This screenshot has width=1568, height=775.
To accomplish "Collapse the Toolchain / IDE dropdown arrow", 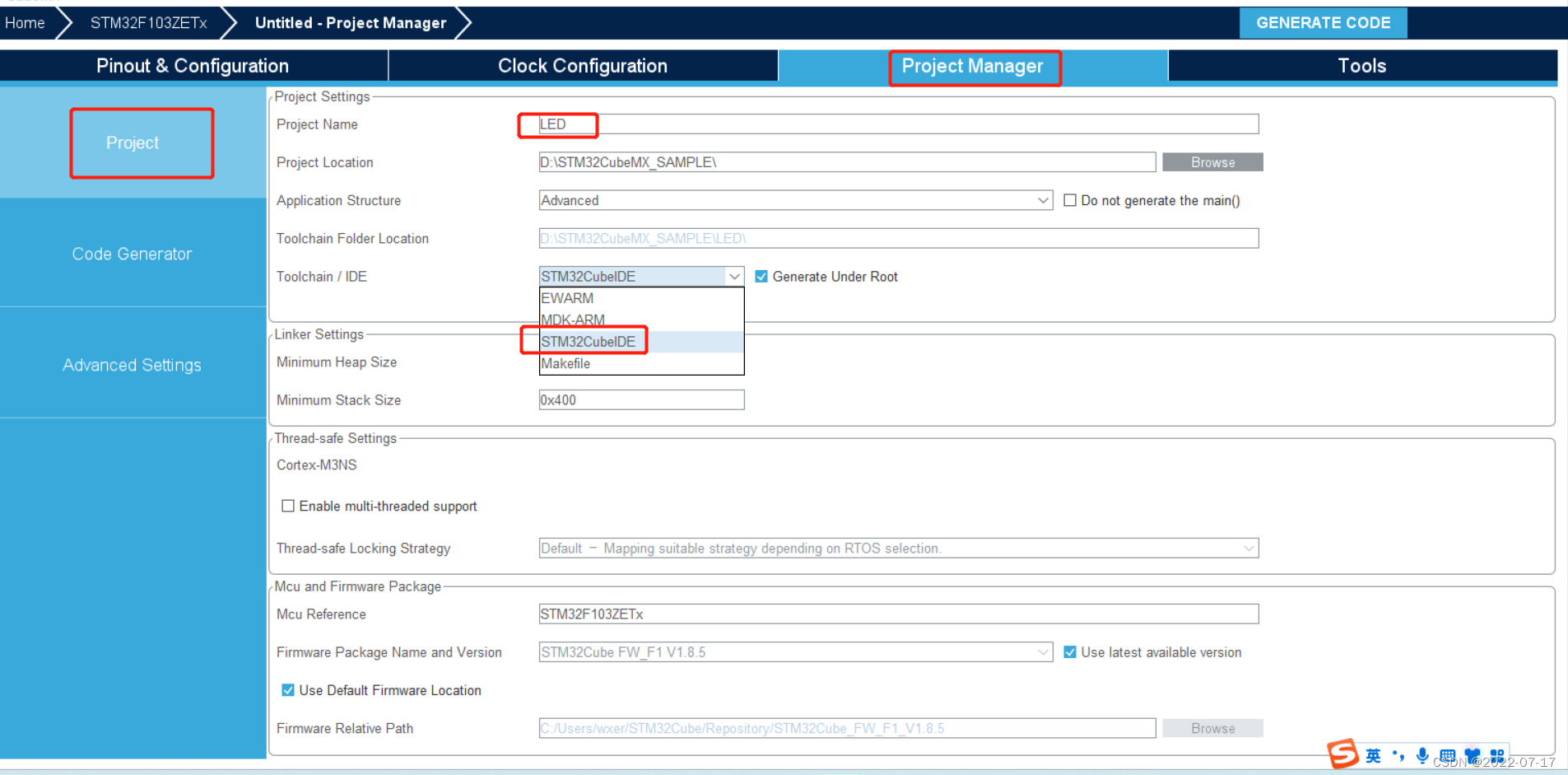I will click(x=734, y=277).
